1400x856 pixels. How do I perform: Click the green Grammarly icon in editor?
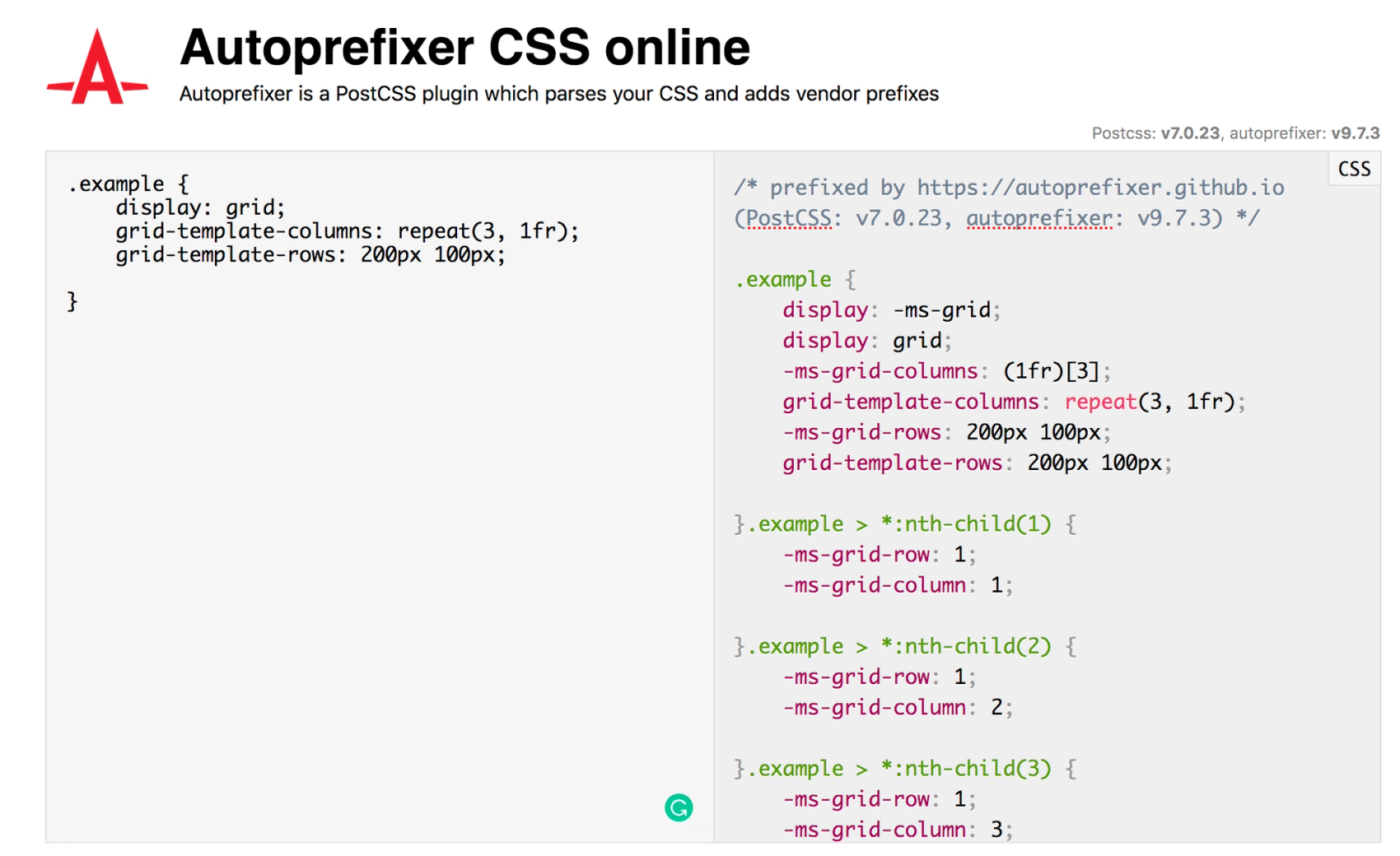[679, 807]
